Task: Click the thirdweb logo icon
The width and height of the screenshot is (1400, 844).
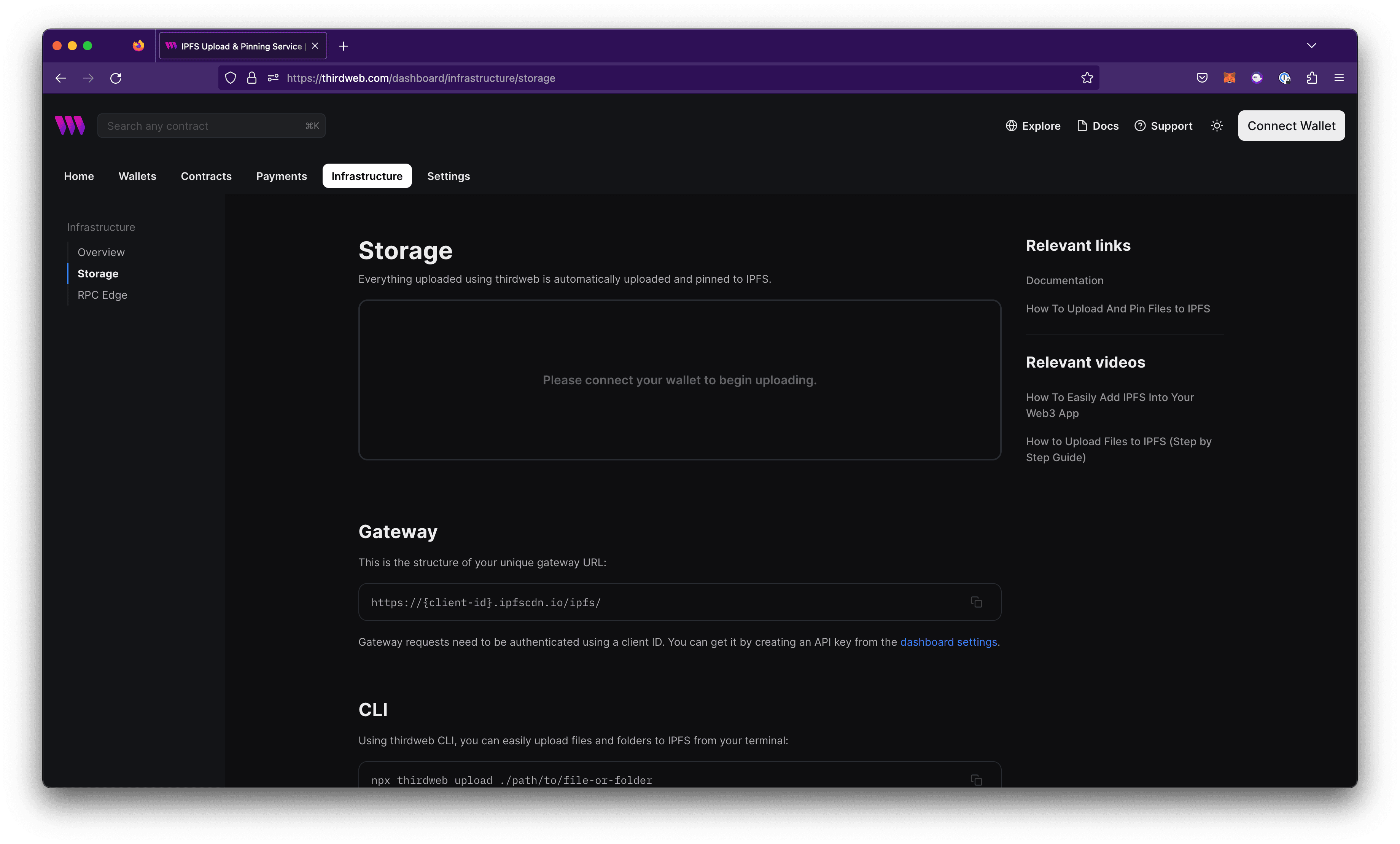Action: pos(70,125)
